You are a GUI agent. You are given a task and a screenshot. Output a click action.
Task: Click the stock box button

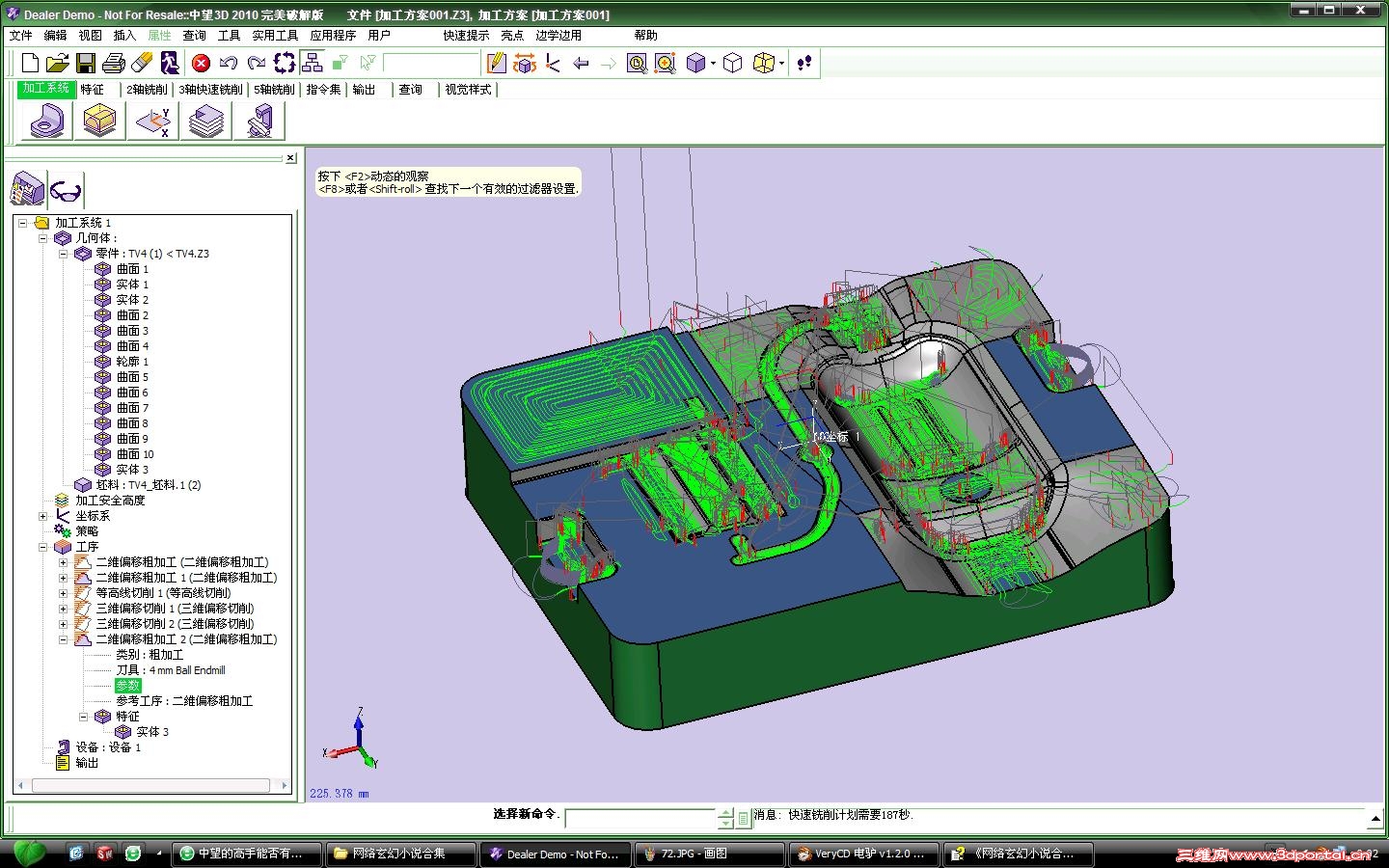(x=99, y=122)
